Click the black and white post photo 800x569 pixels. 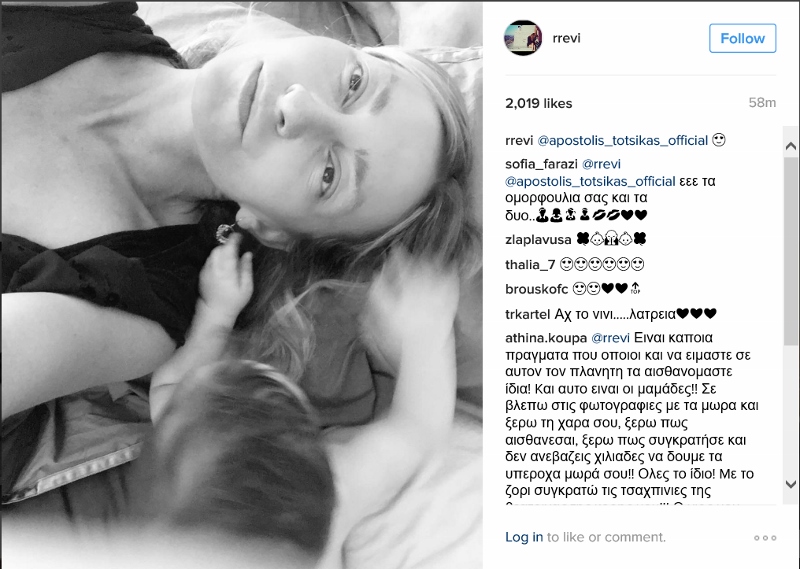[241, 284]
